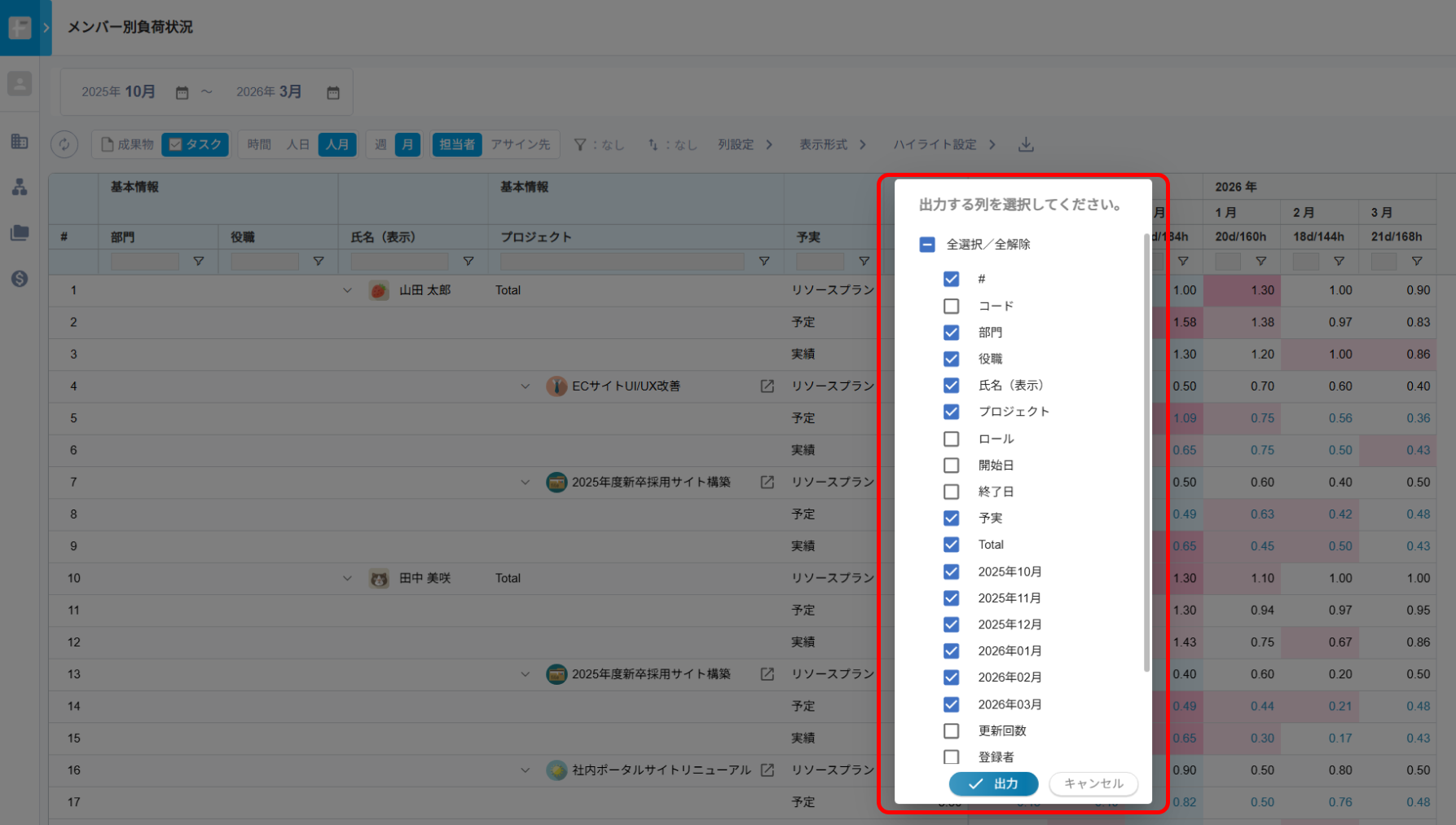Image resolution: width=1456 pixels, height=825 pixels.
Task: Collapse the 田中 美咲 member row
Action: 347,579
